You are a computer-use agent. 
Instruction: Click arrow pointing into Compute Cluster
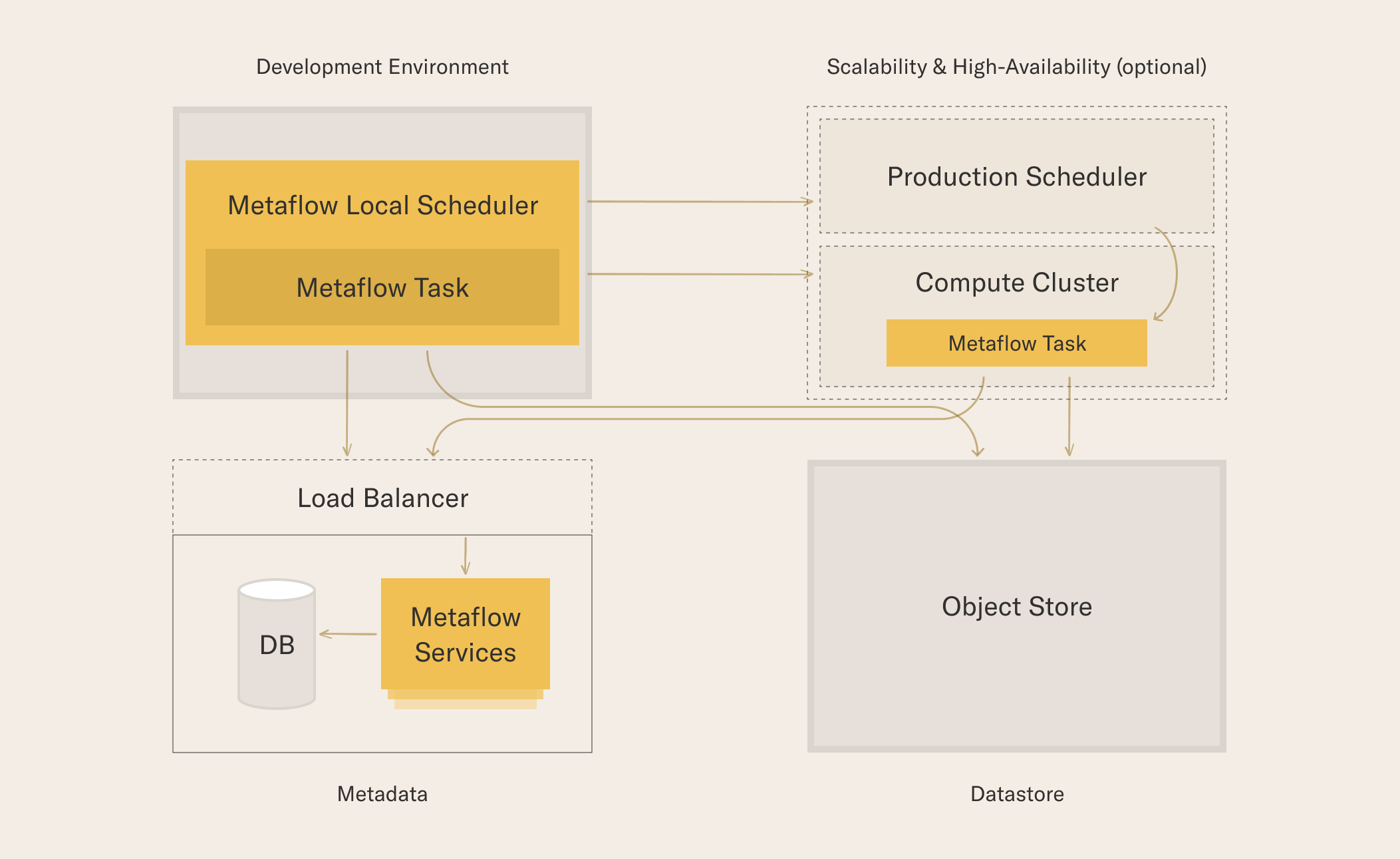coord(700,273)
